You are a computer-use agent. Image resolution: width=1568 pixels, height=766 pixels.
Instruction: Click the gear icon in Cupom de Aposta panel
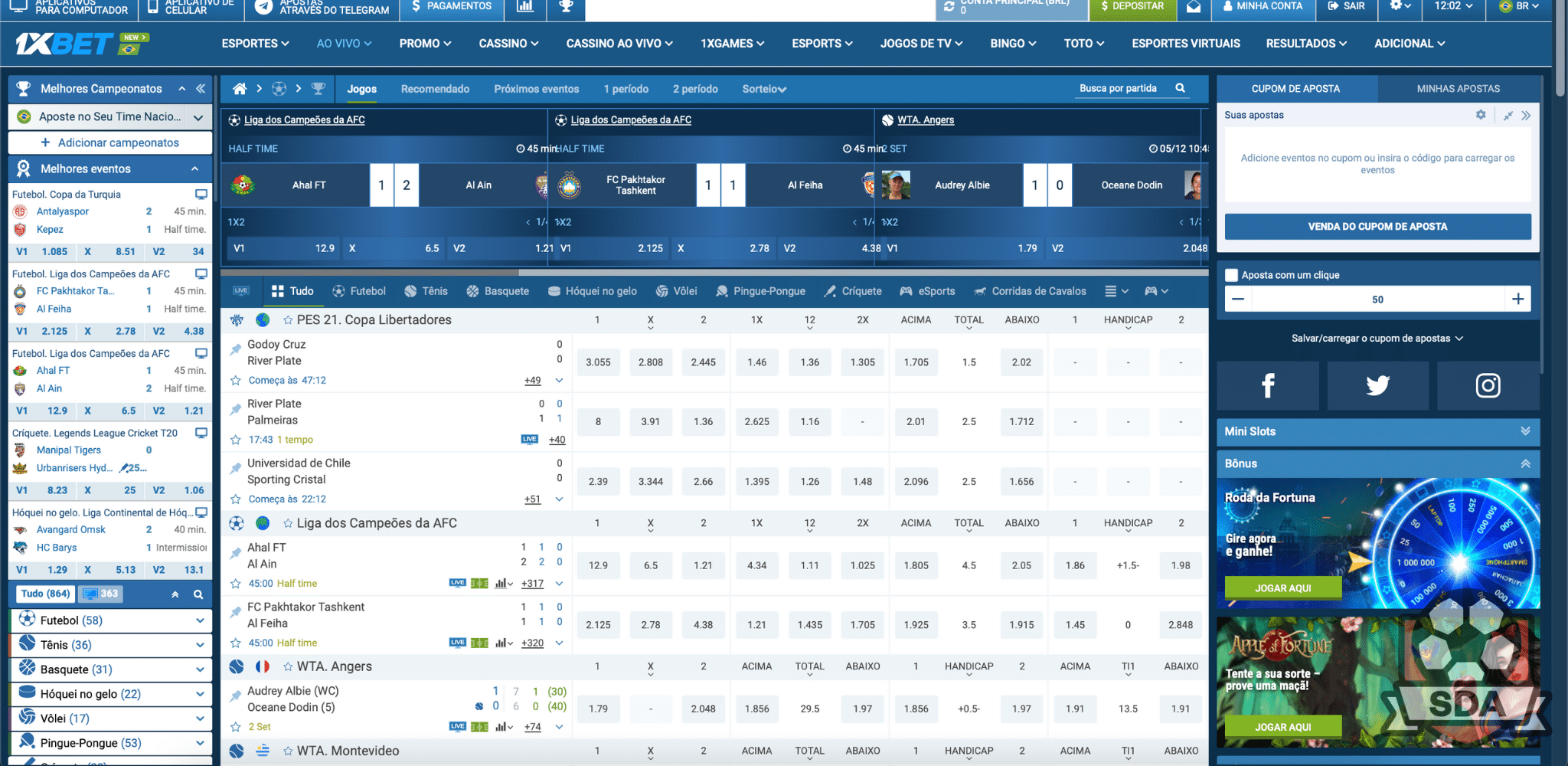[1481, 114]
